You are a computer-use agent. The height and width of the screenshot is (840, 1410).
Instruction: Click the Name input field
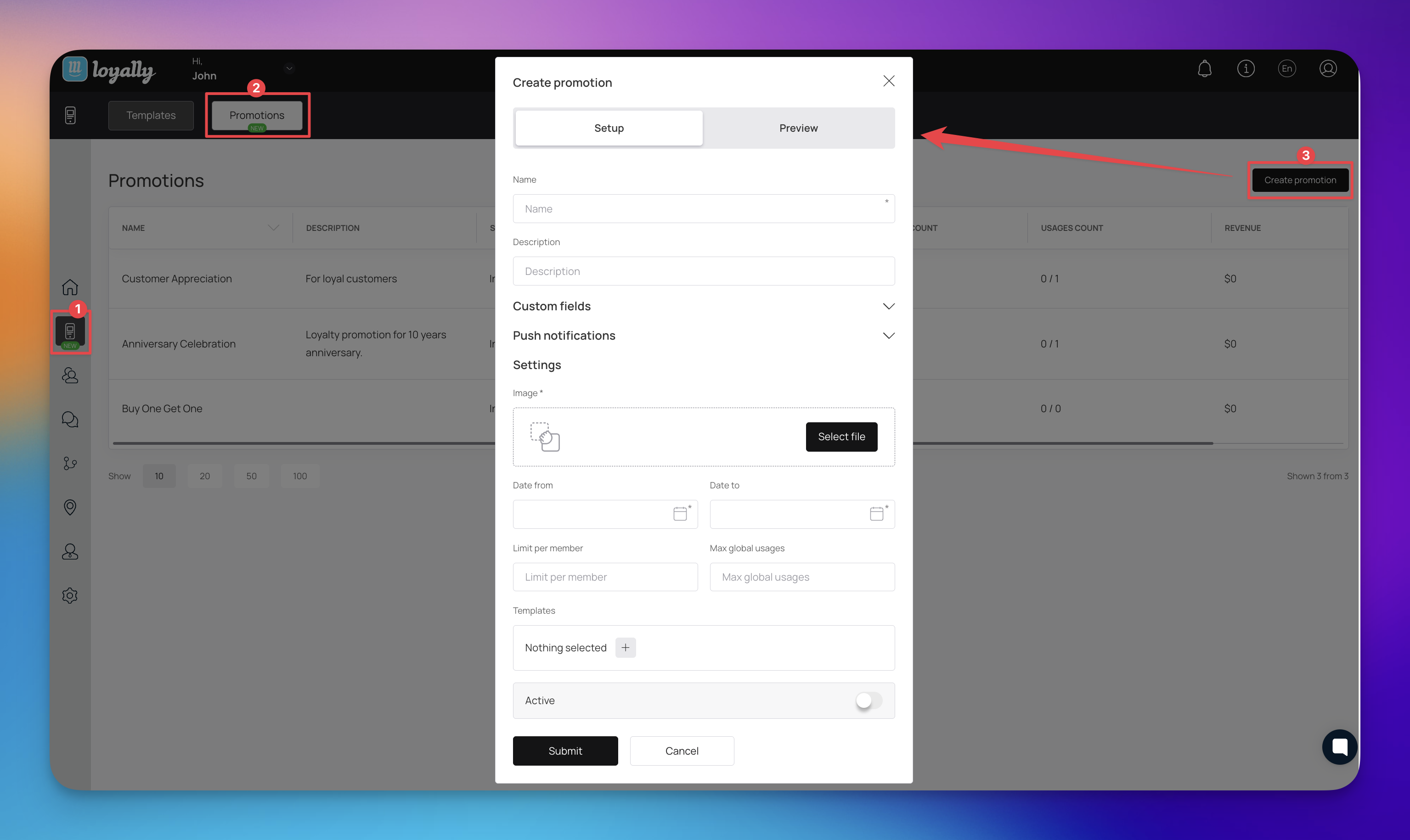(703, 209)
